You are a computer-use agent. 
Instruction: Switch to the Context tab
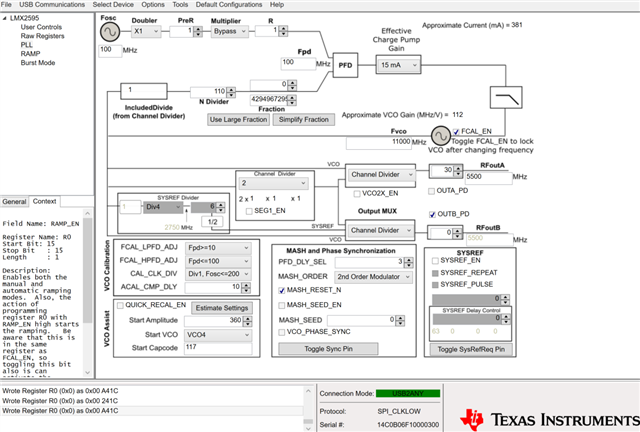[44, 201]
